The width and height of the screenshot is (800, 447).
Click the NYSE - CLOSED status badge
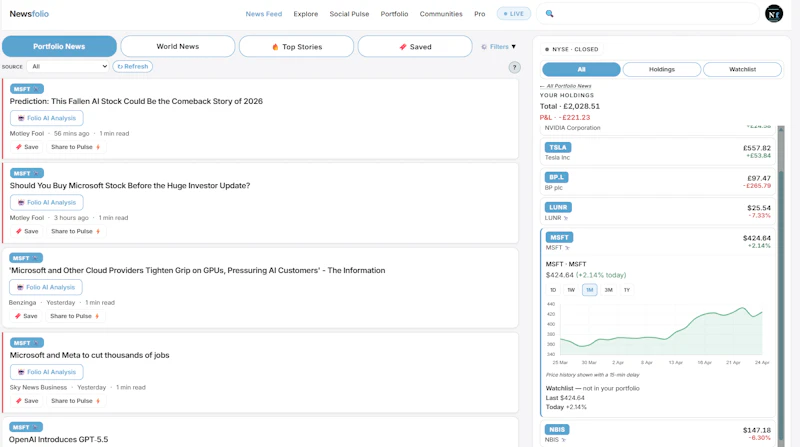(571, 49)
